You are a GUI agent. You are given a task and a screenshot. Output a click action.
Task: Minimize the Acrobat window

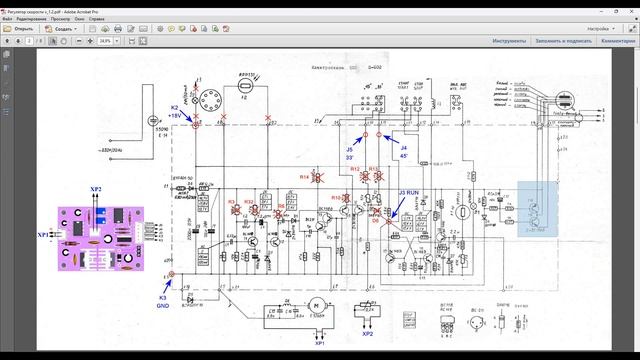602,12
